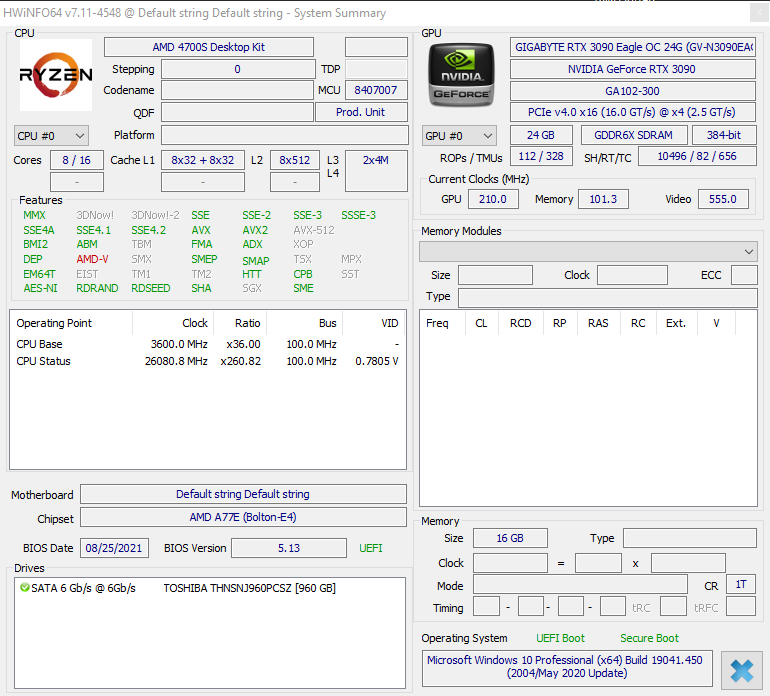Click the NVIDIA GeForce RTX 3090 field

pos(632,69)
